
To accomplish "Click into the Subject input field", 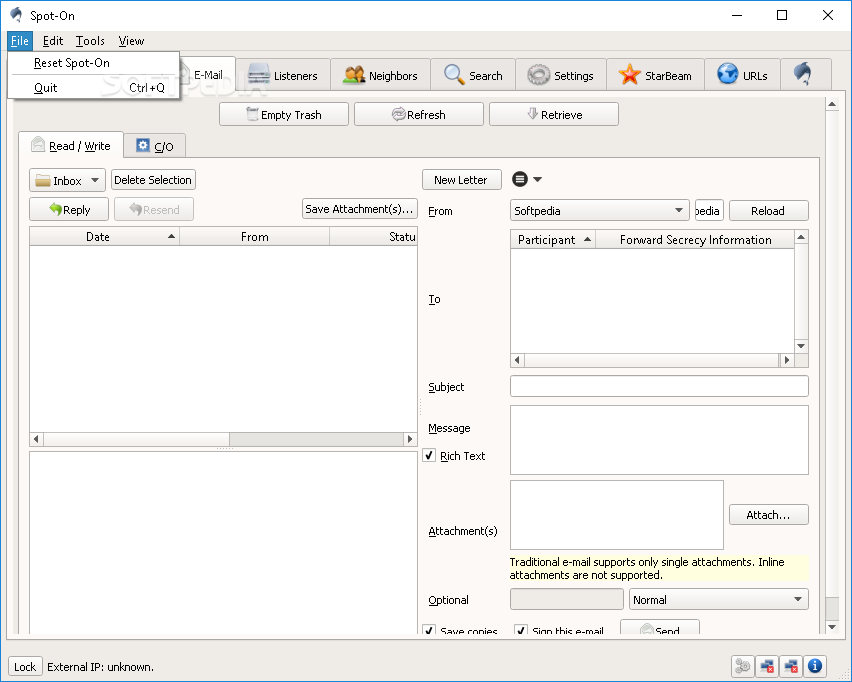I will pyautogui.click(x=659, y=386).
